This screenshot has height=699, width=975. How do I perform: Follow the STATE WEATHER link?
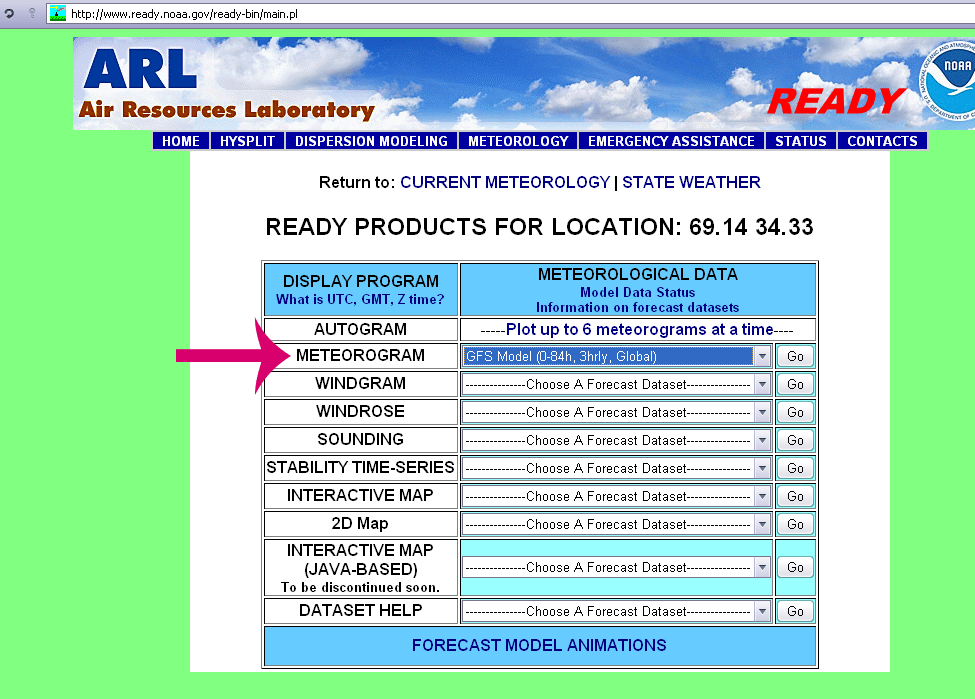tap(691, 182)
